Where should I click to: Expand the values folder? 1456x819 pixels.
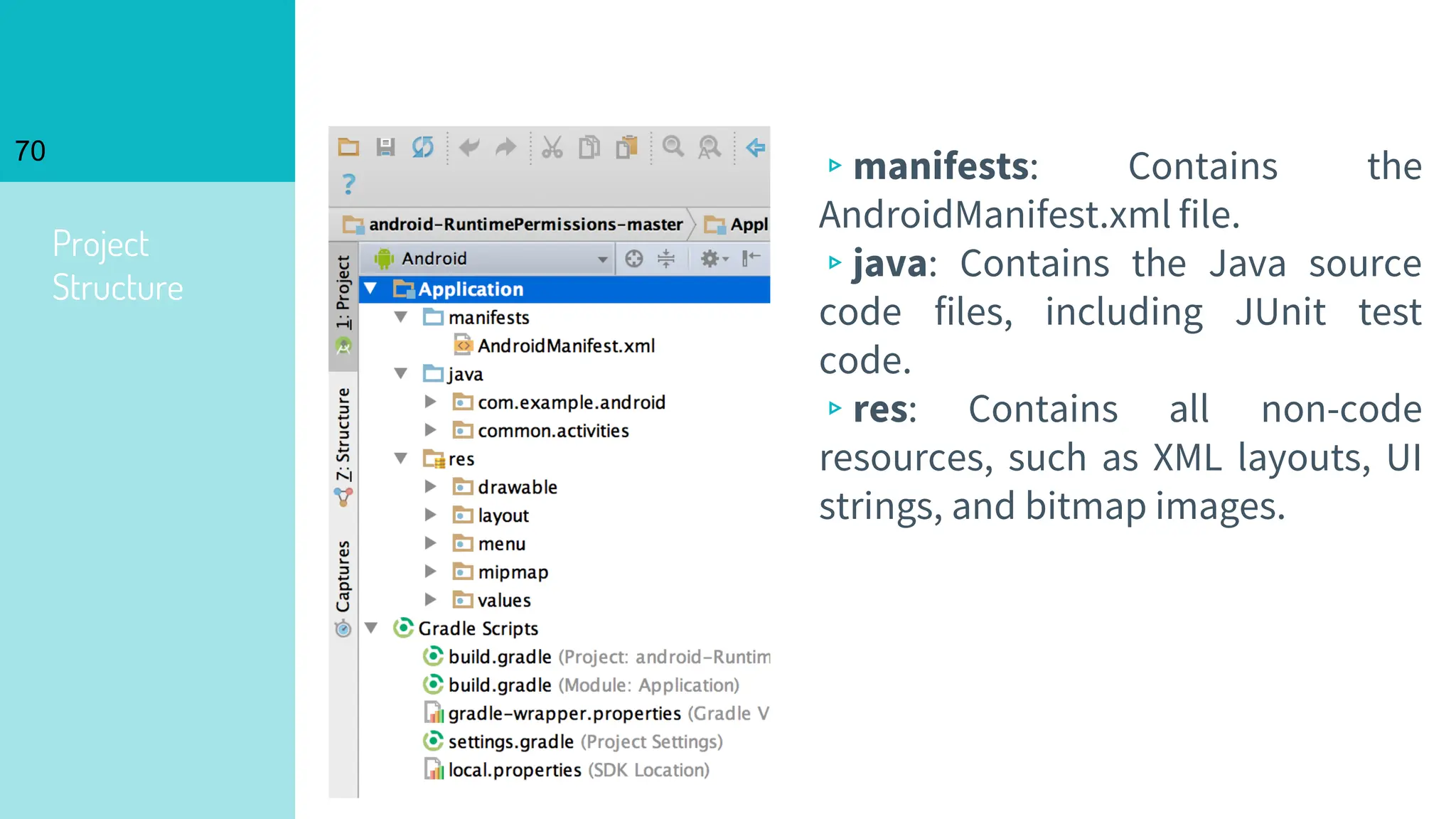pos(430,600)
